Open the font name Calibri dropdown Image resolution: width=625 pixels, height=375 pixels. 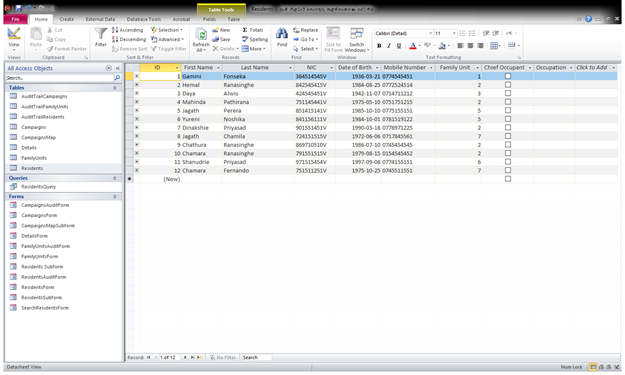430,33
